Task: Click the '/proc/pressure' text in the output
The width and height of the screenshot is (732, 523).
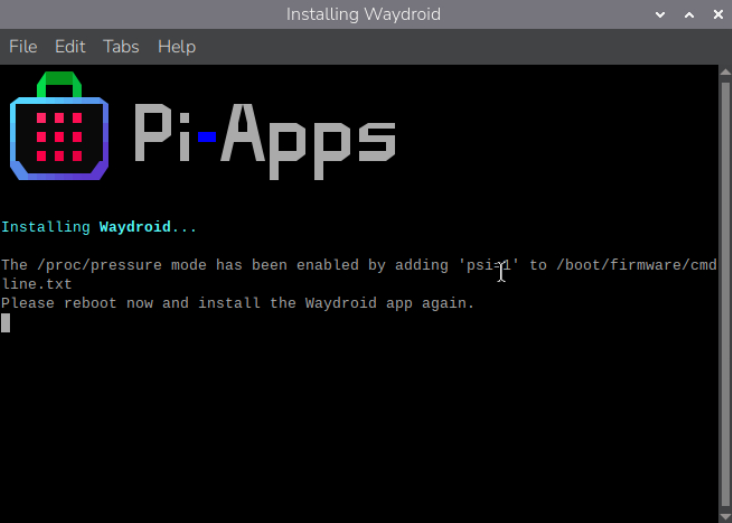Action: pyautogui.click(x=92, y=265)
